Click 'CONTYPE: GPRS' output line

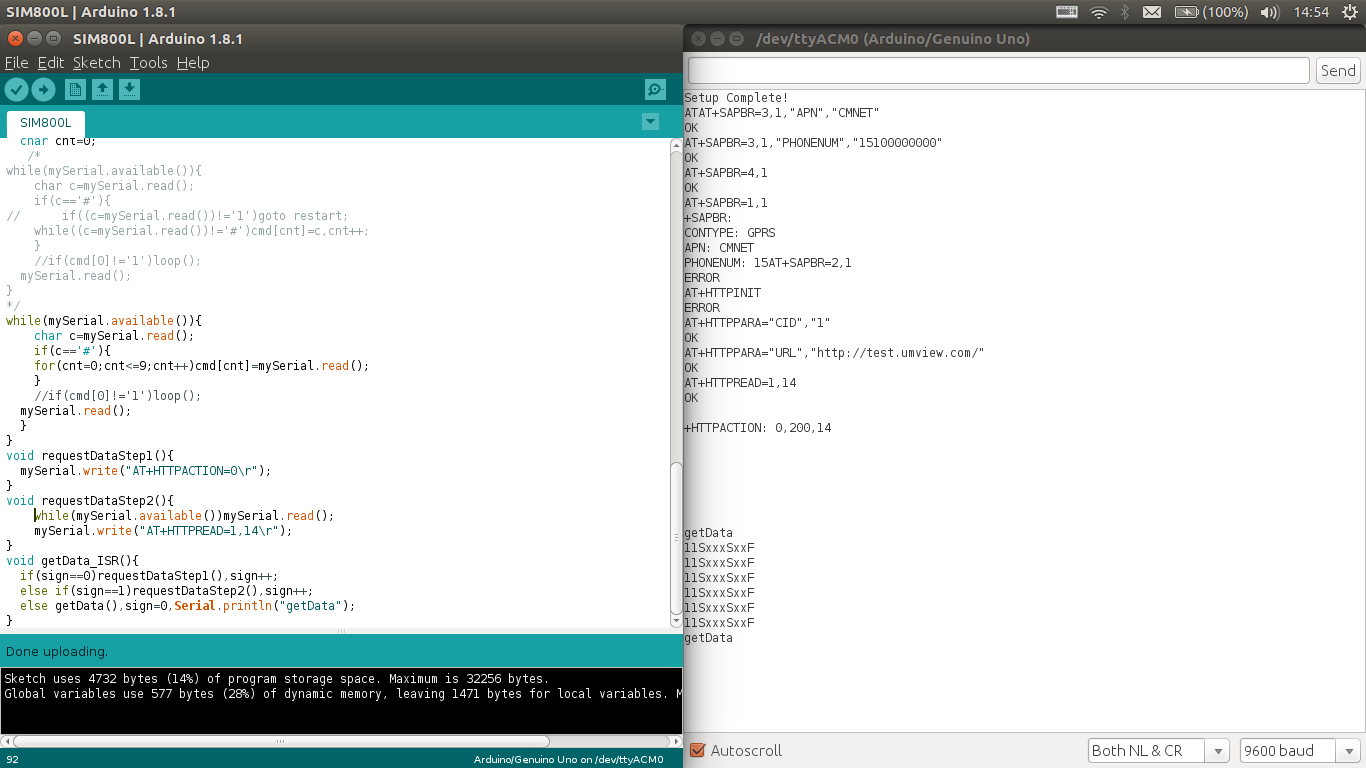tap(729, 233)
